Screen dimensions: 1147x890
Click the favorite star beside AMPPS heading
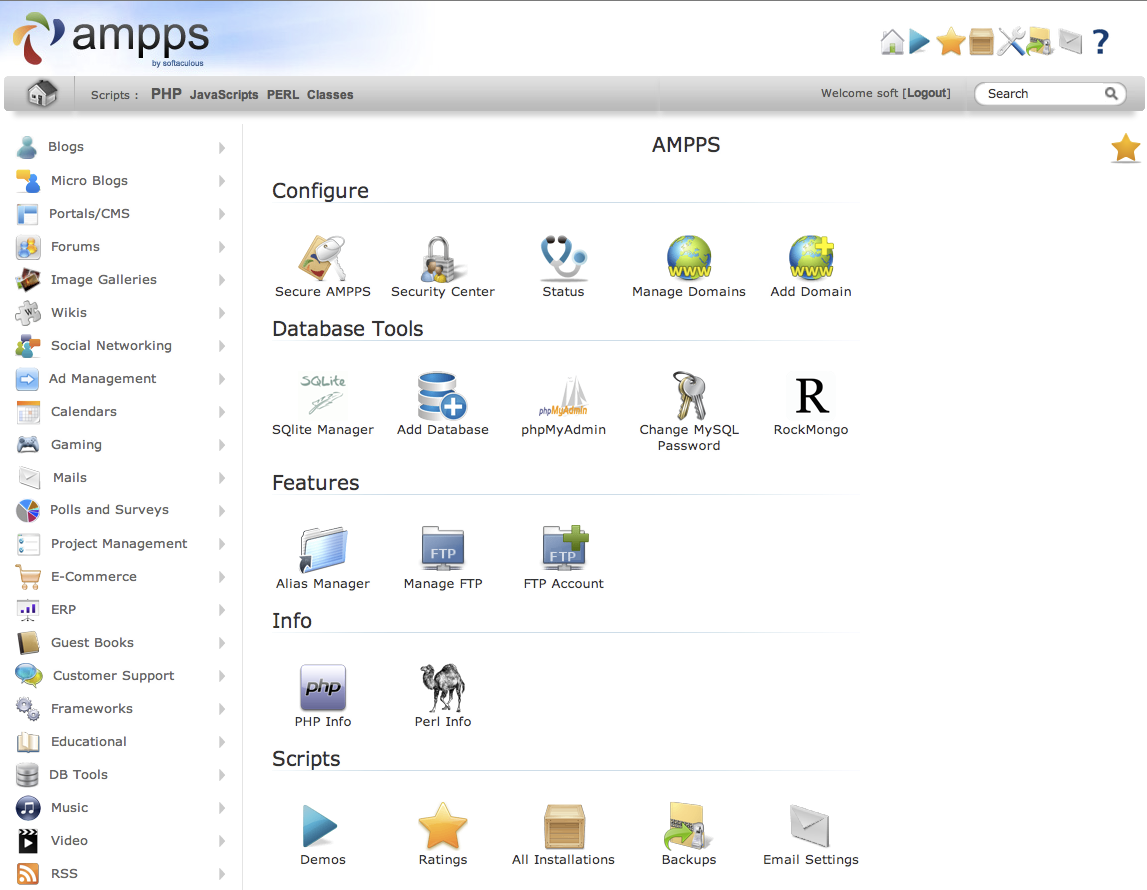coord(1125,148)
